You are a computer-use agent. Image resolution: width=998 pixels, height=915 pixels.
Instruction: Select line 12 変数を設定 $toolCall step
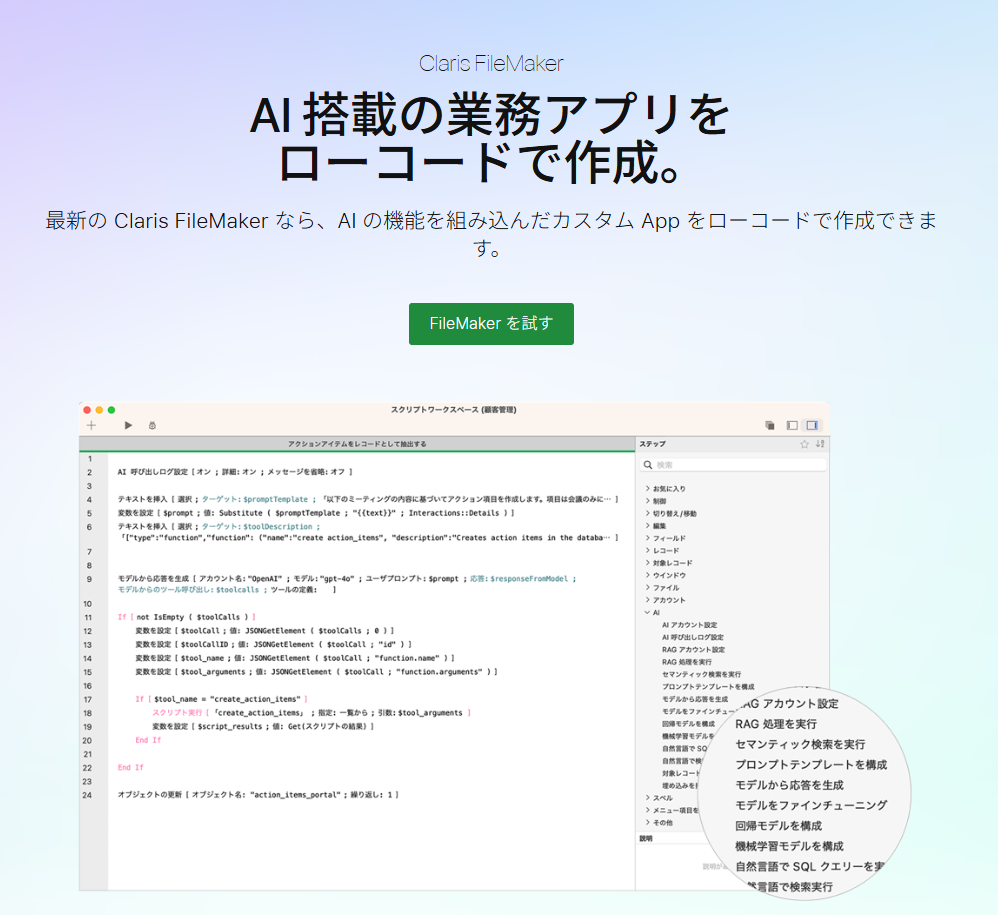265,631
